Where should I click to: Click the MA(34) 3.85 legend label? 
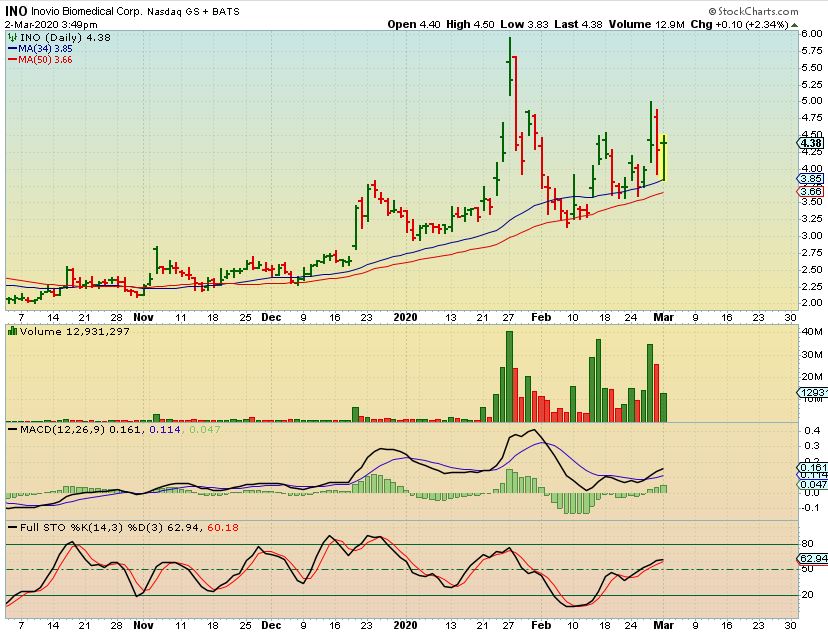[45, 49]
